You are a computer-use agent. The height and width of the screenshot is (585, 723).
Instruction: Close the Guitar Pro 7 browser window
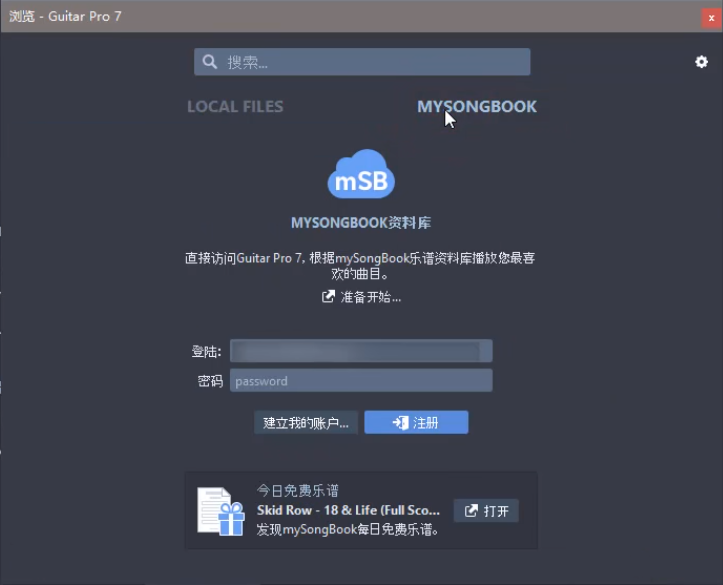(x=711, y=18)
